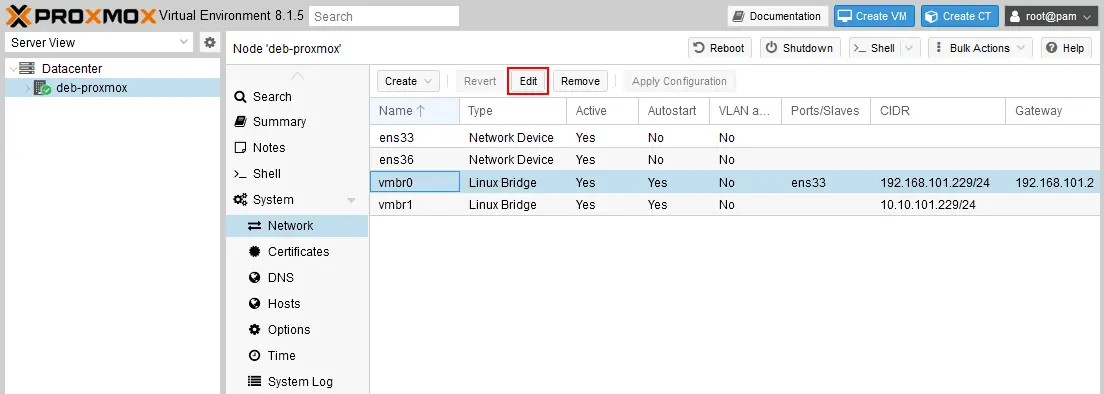The width and height of the screenshot is (1104, 394).
Task: Click the Help button
Action: click(1066, 48)
